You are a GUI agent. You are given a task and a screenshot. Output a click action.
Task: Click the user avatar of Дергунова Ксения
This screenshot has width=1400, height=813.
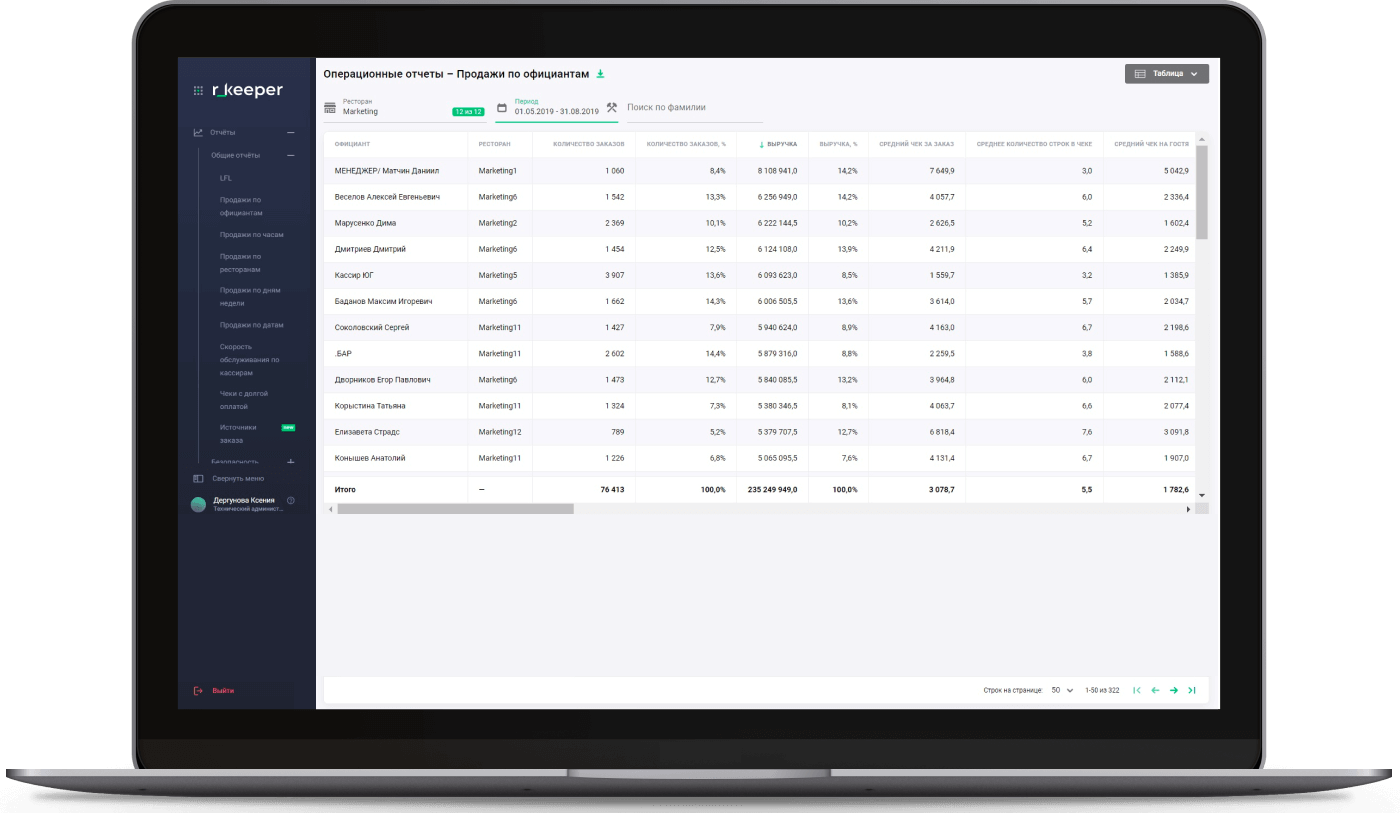click(198, 504)
